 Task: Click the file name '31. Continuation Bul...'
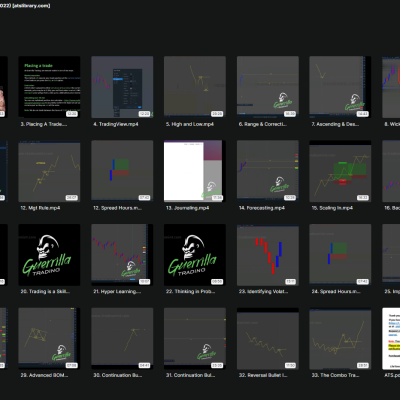[191, 375]
